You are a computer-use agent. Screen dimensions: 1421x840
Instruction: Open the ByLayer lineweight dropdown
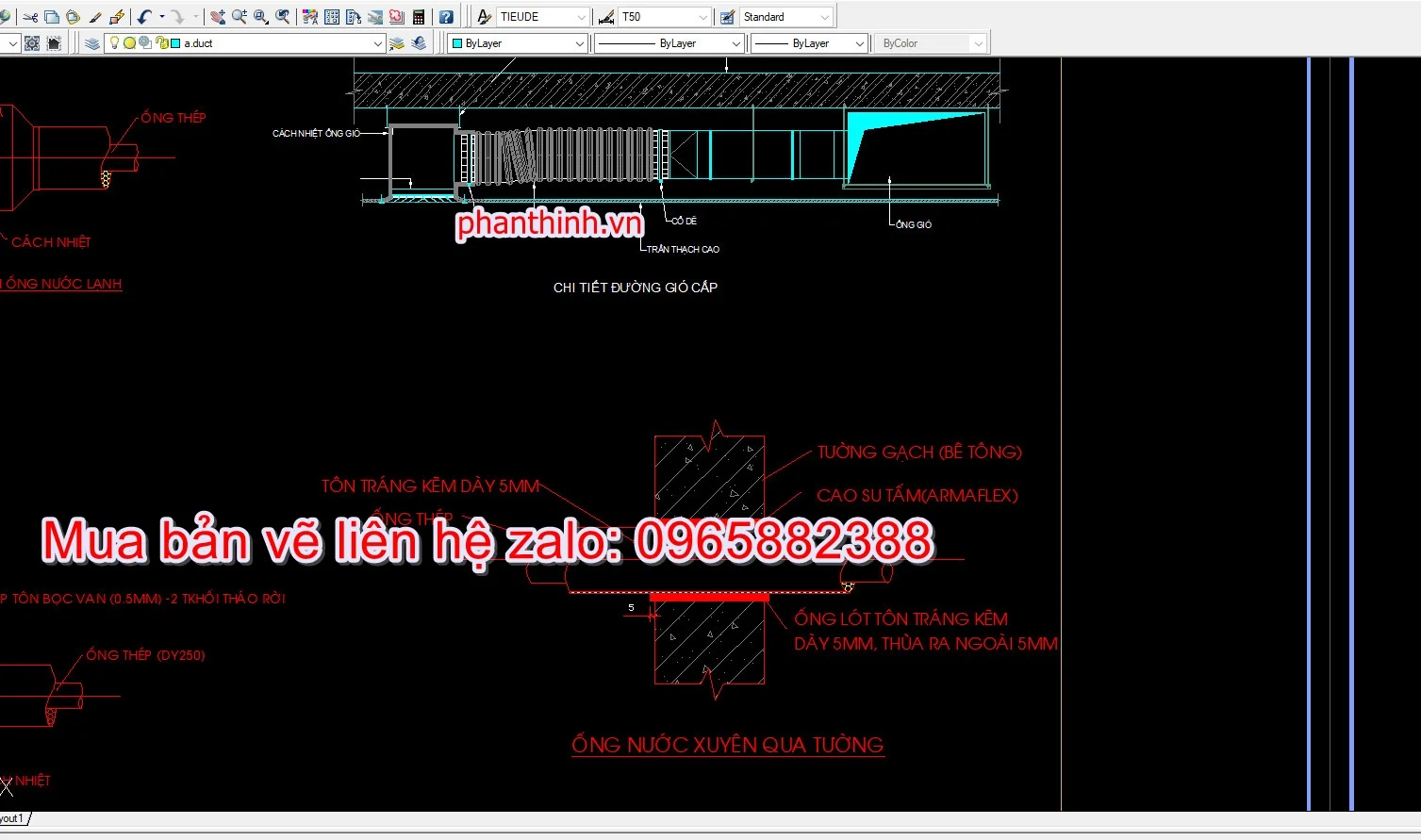click(x=859, y=43)
